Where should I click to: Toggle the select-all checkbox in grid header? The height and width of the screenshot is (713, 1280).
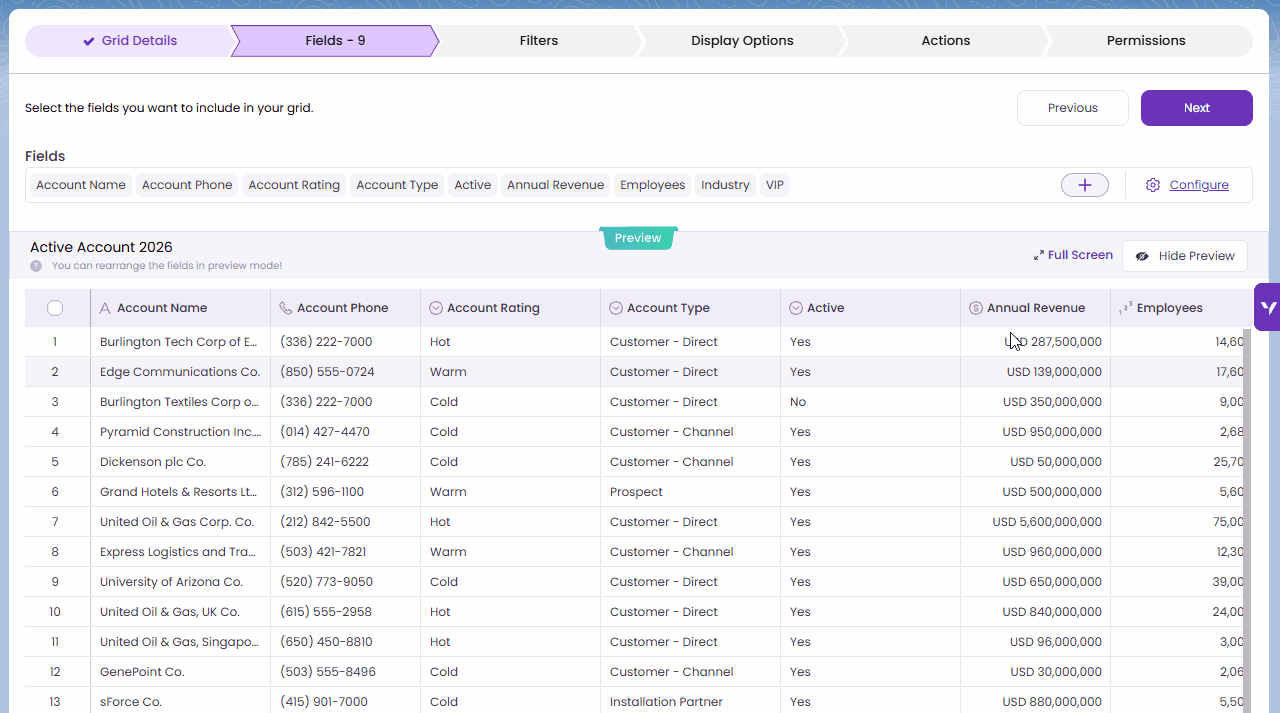pyautogui.click(x=55, y=308)
